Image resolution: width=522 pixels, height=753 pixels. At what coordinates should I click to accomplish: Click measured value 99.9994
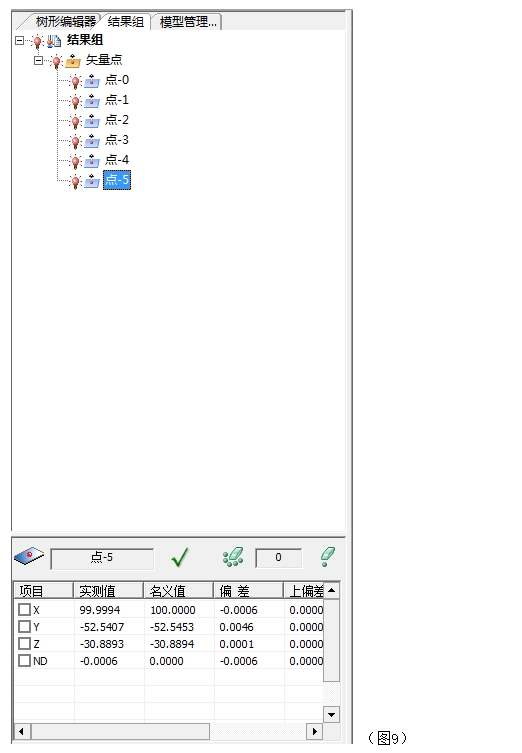tap(100, 610)
